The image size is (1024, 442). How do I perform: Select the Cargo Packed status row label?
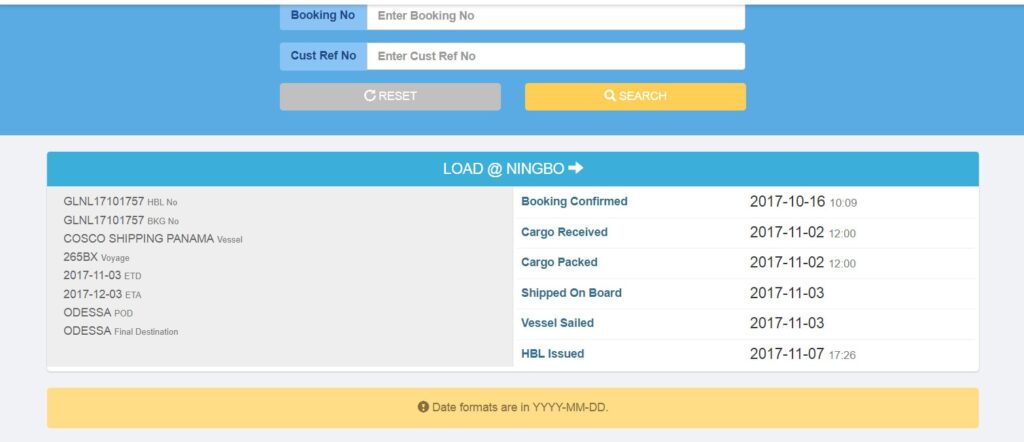(x=559, y=262)
